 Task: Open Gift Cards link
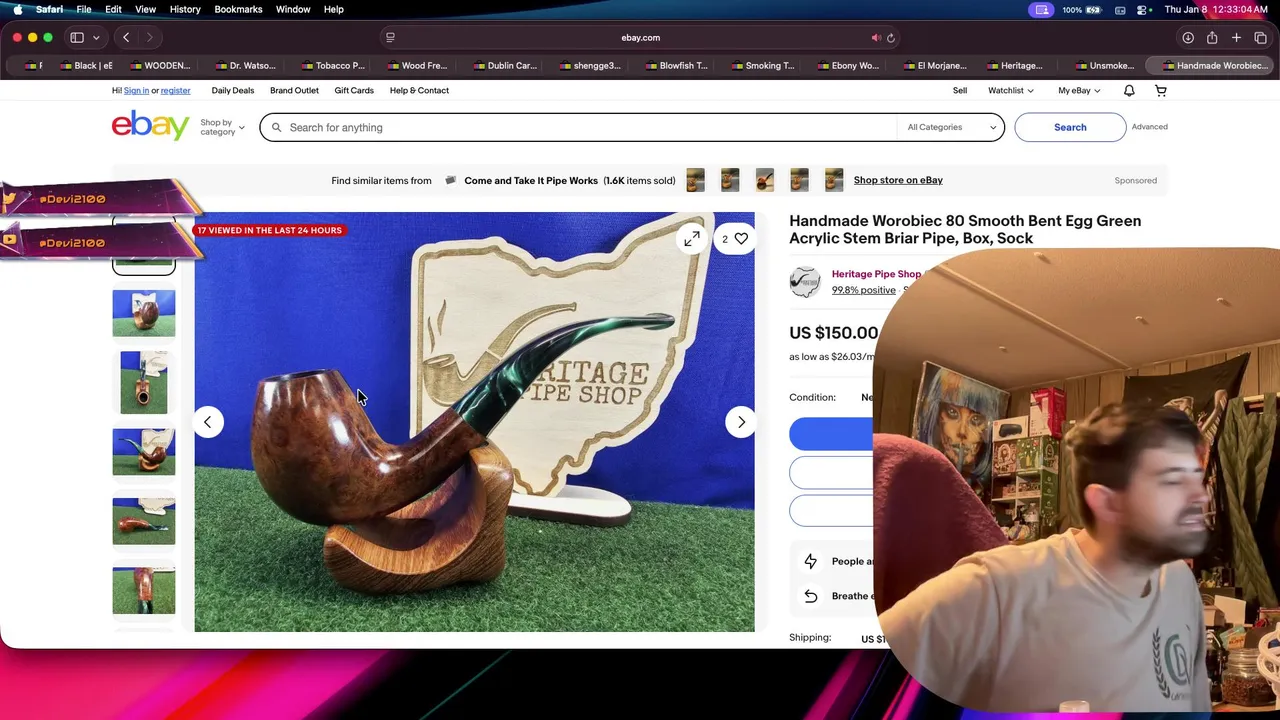tap(354, 91)
